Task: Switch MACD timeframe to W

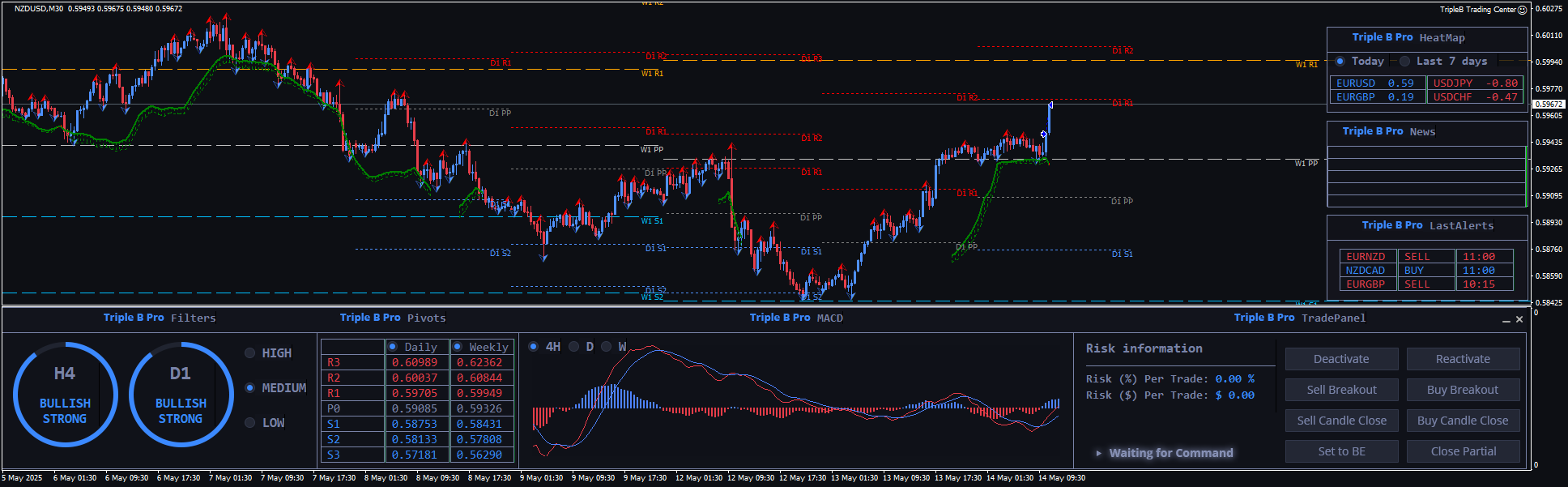Action: [607, 347]
